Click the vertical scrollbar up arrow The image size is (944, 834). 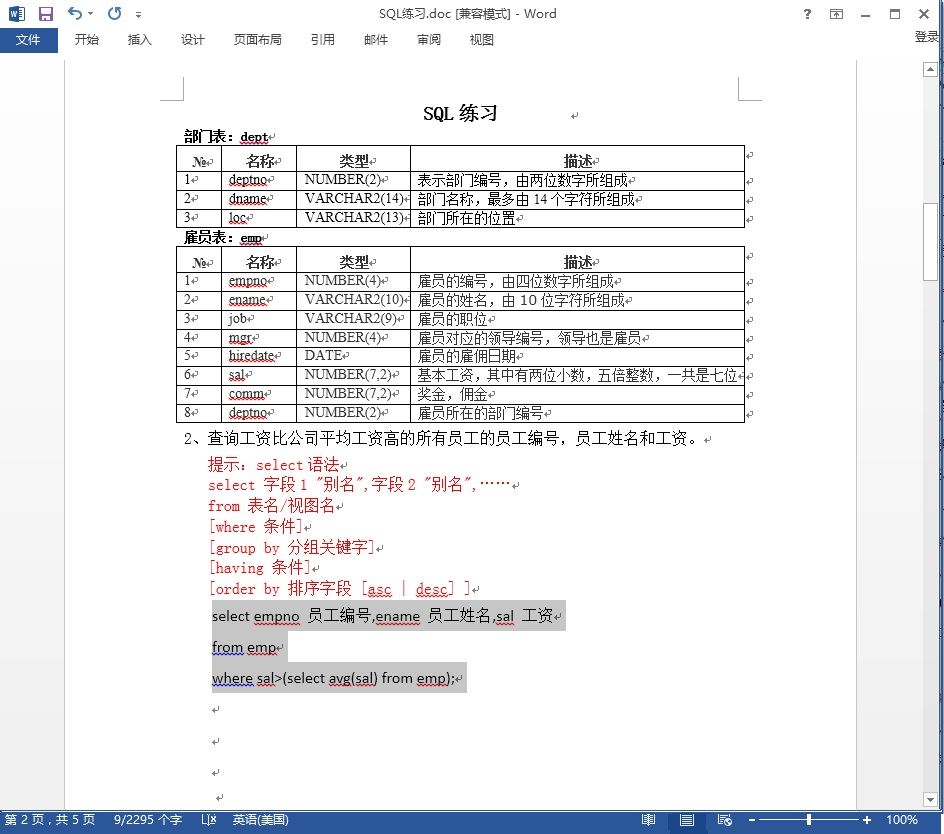(x=930, y=69)
